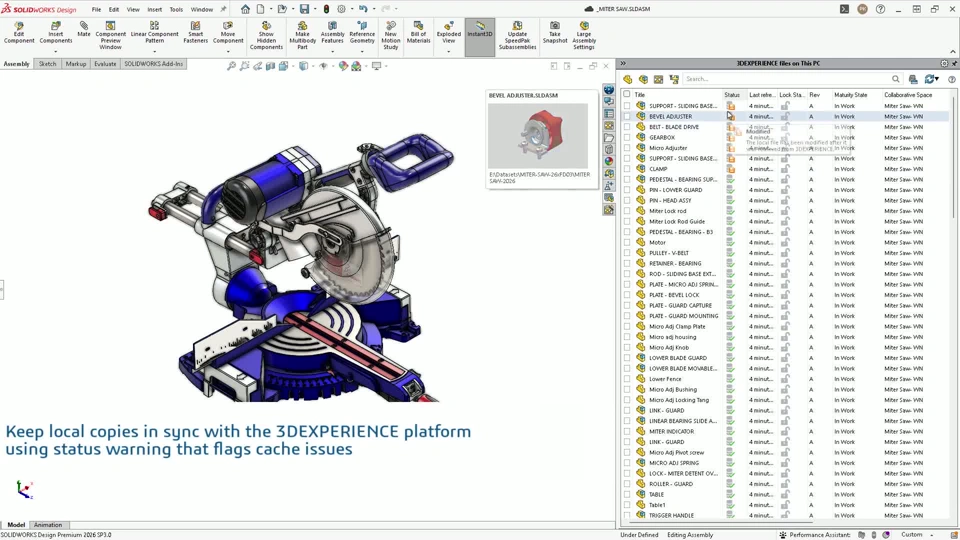The height and width of the screenshot is (540, 960).
Task: Pin the 3DEXPERIENCE panel with pushpin
Action: [x=954, y=64]
